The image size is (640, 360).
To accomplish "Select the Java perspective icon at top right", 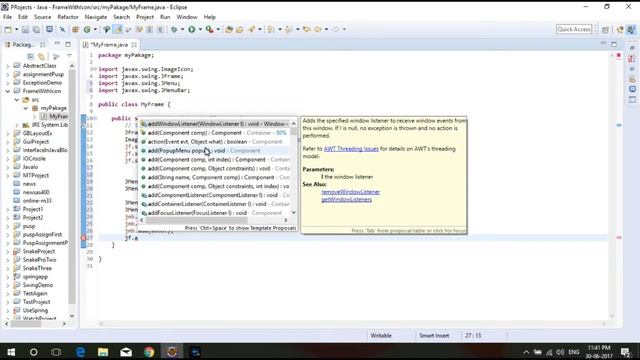I will click(x=631, y=29).
